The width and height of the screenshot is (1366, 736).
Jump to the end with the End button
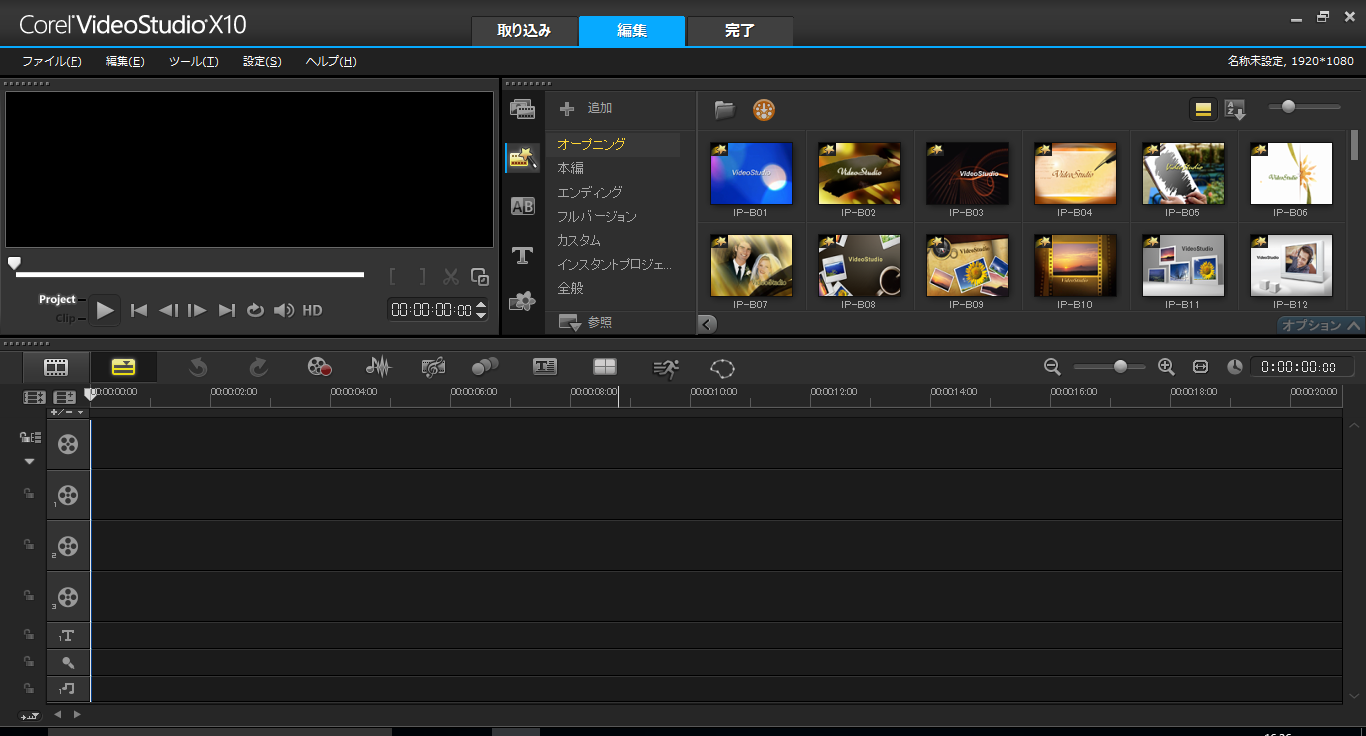pyautogui.click(x=227, y=310)
